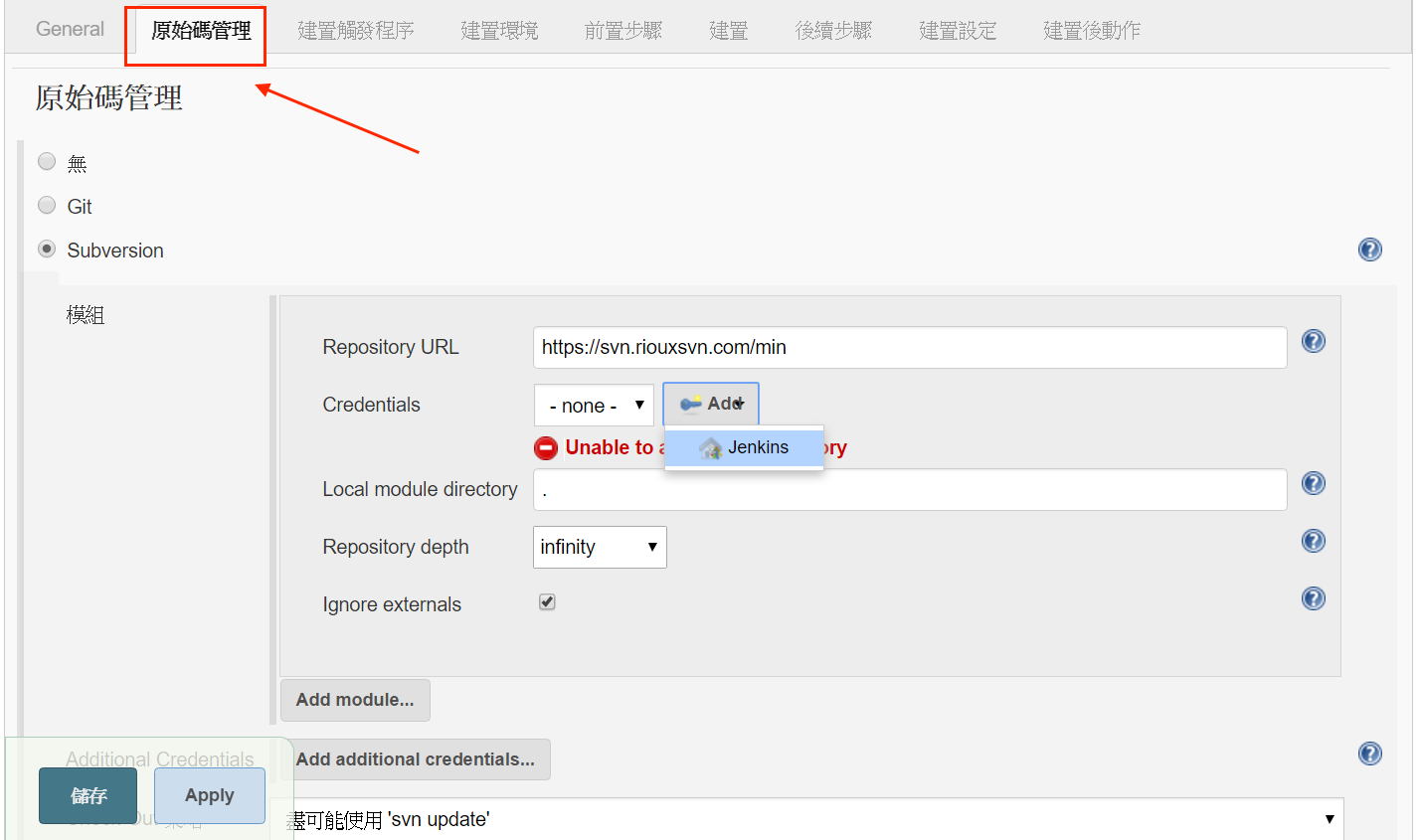Click the Jenkins icon in the dropdown menu
The height and width of the screenshot is (840, 1421).
[x=710, y=448]
